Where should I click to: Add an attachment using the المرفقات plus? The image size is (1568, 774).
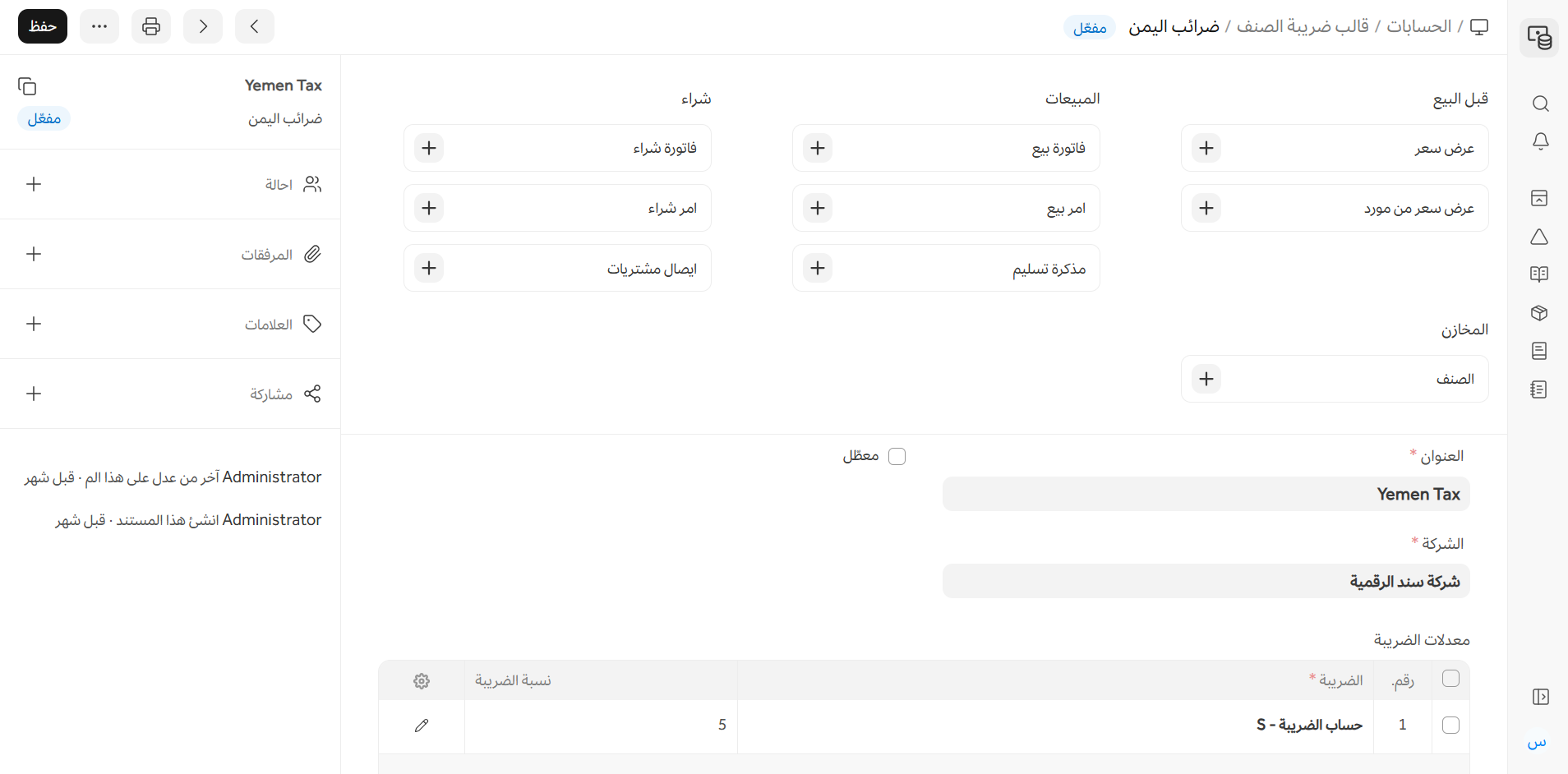pyautogui.click(x=34, y=254)
